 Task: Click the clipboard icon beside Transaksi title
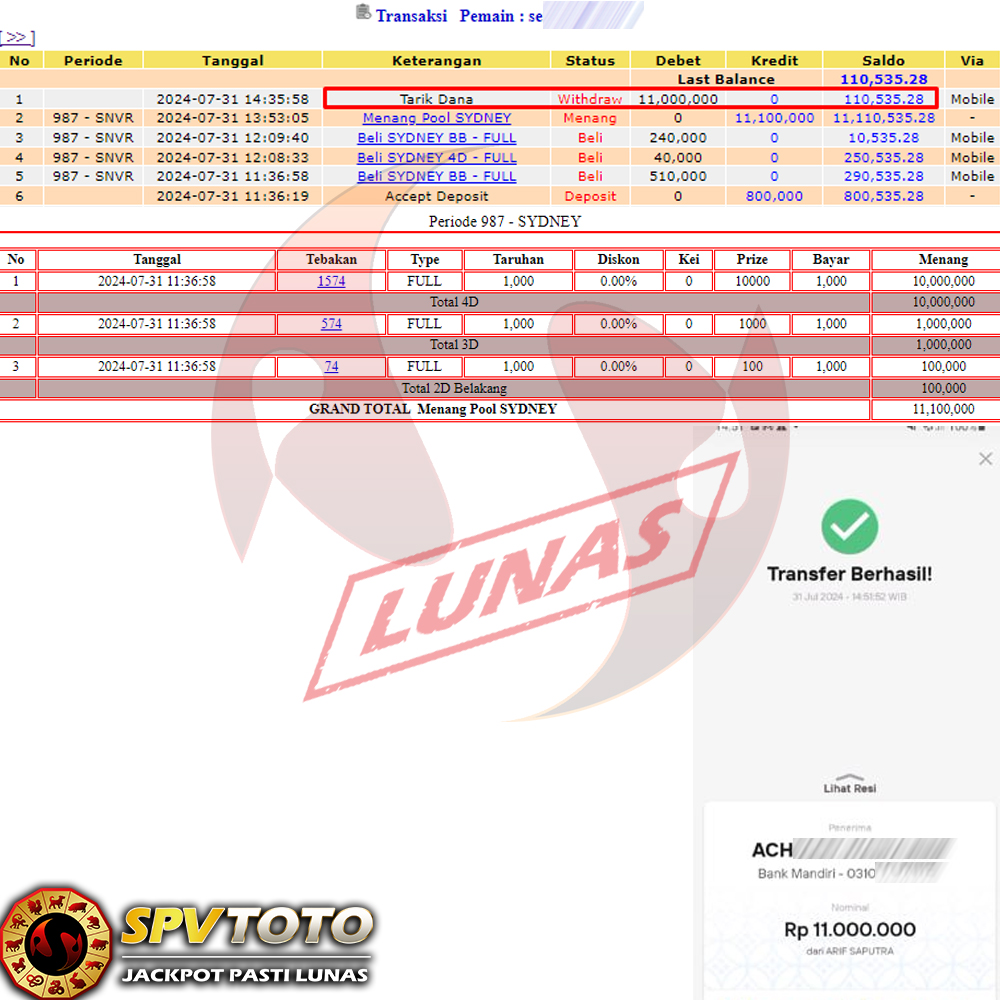(363, 13)
